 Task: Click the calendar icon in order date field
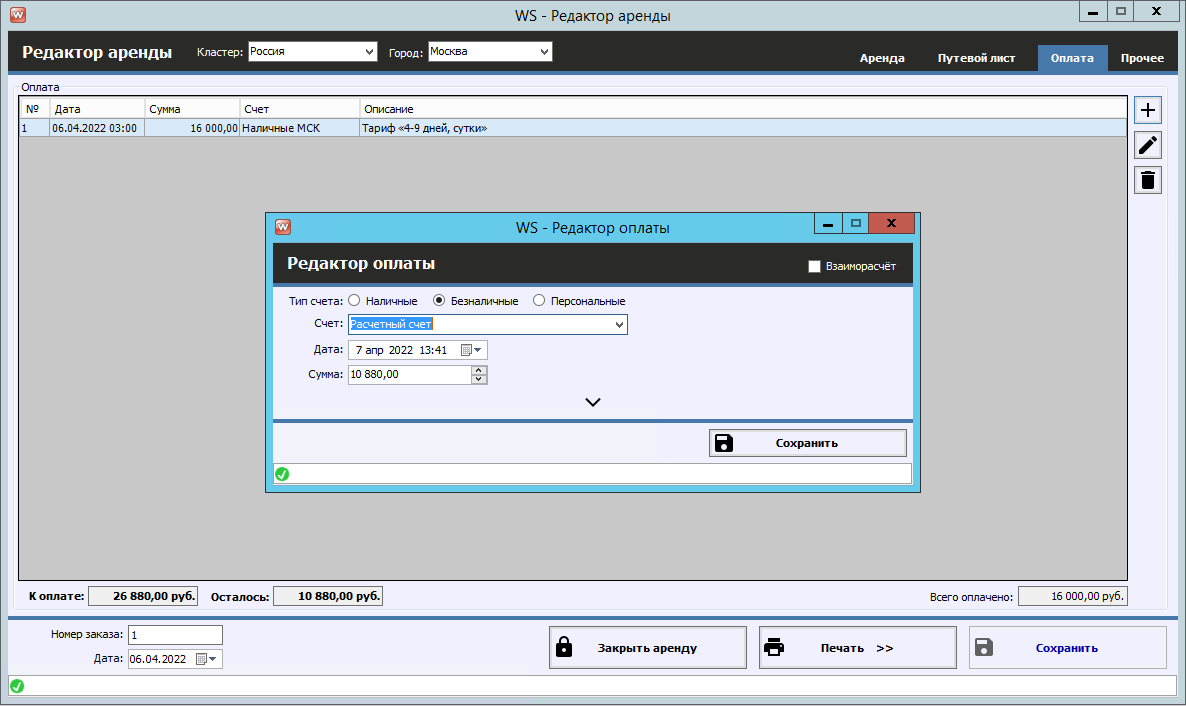202,659
